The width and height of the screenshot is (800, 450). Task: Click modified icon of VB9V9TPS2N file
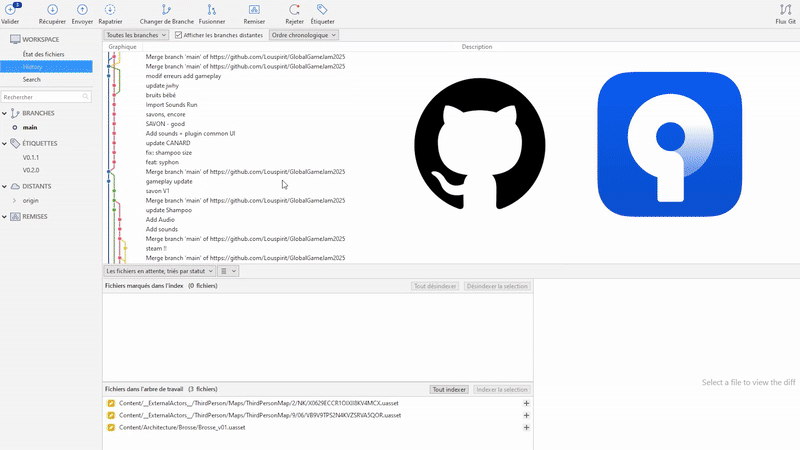[111, 415]
